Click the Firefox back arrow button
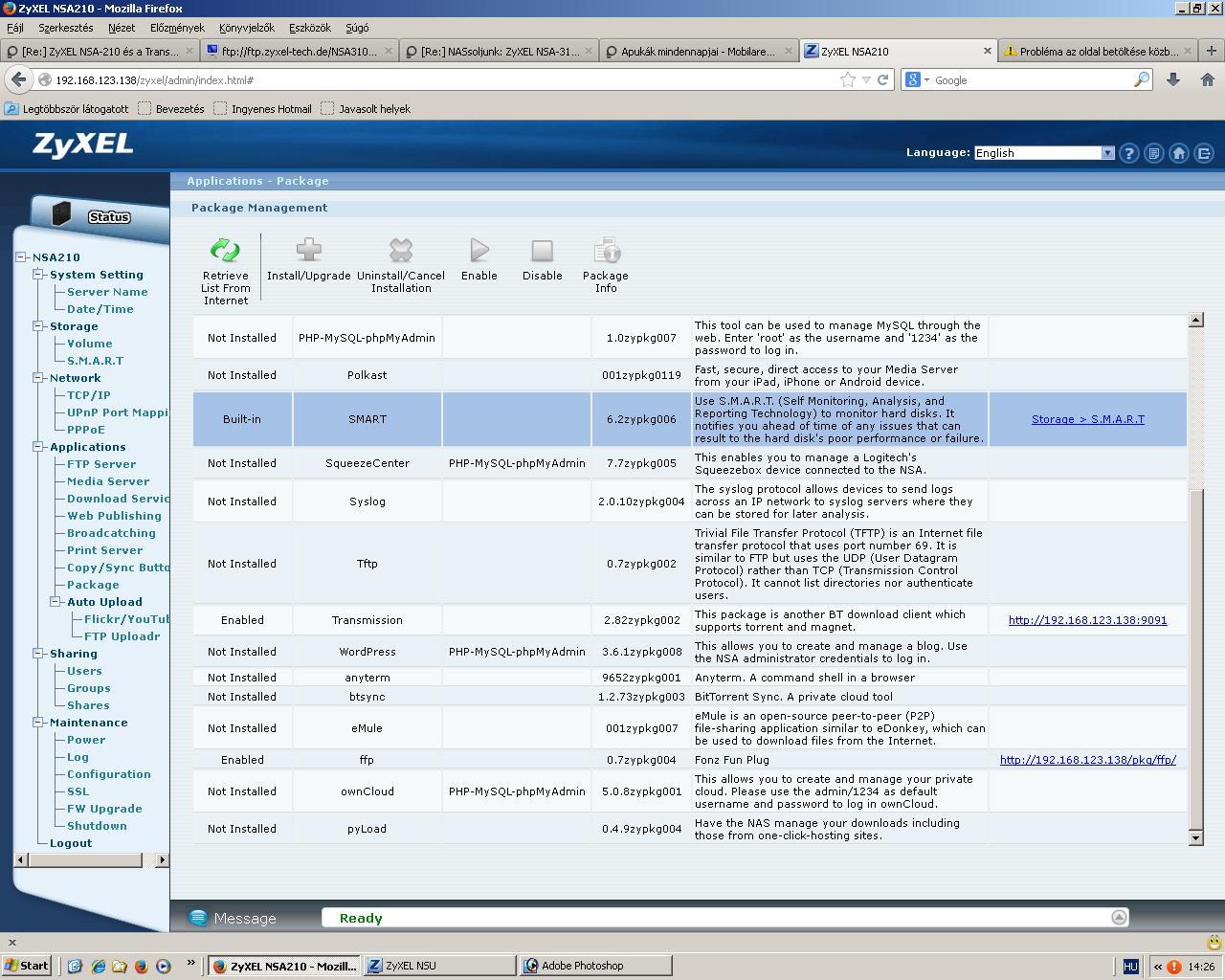The width and height of the screenshot is (1225, 980). 19,79
